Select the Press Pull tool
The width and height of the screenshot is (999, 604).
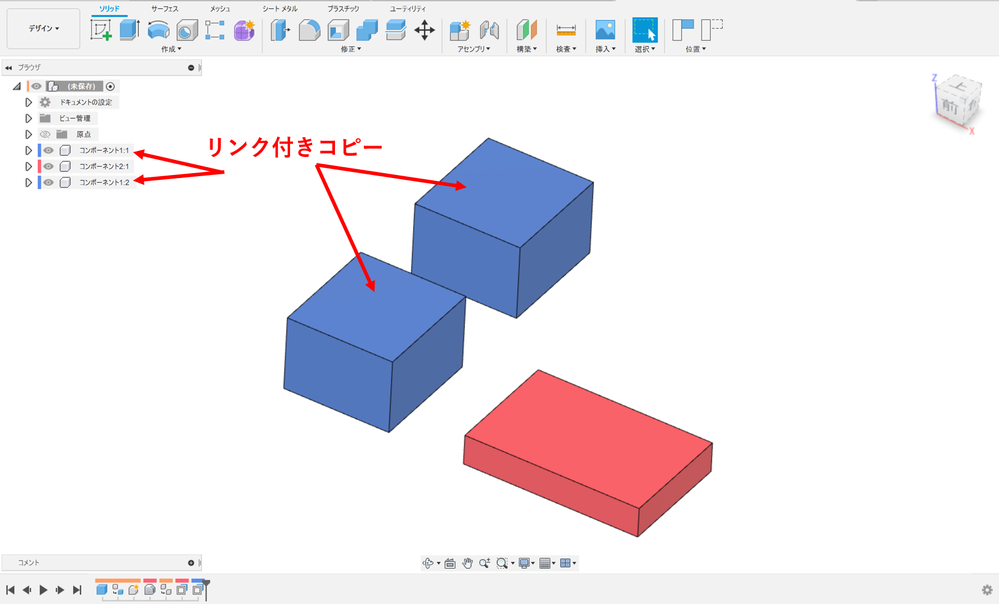(x=280, y=30)
